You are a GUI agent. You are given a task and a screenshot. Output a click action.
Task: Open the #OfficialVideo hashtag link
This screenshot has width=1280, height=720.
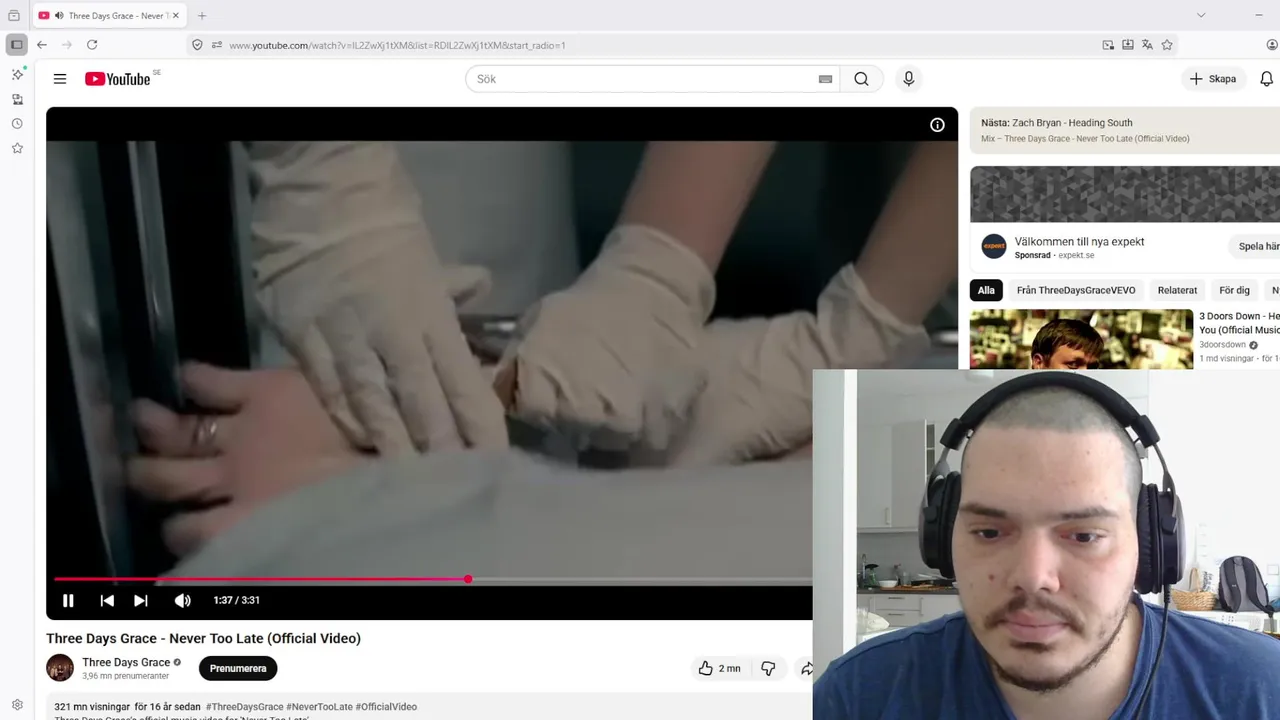pos(386,706)
